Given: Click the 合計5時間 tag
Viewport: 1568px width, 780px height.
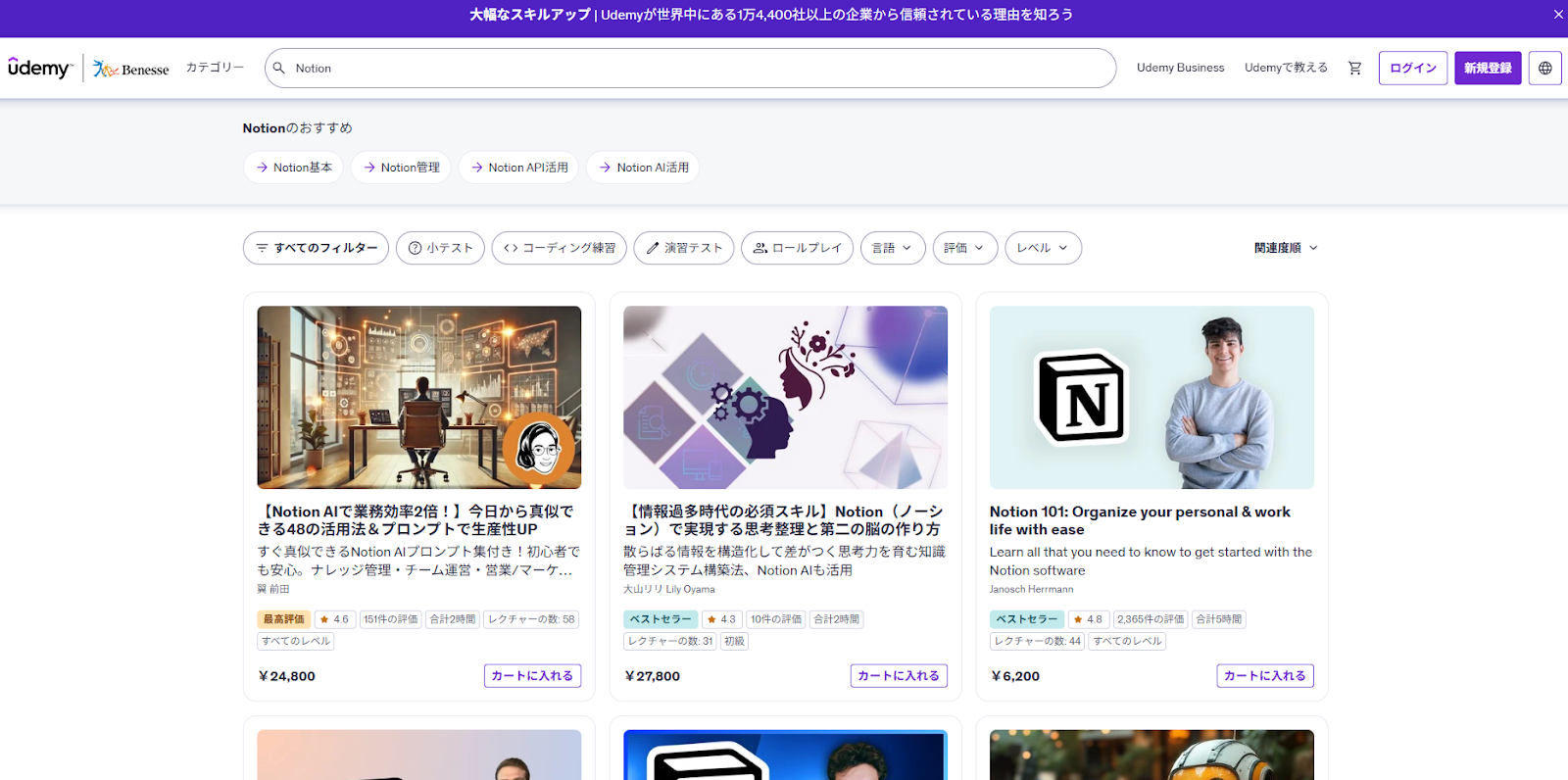Looking at the screenshot, I should pyautogui.click(x=1219, y=619).
